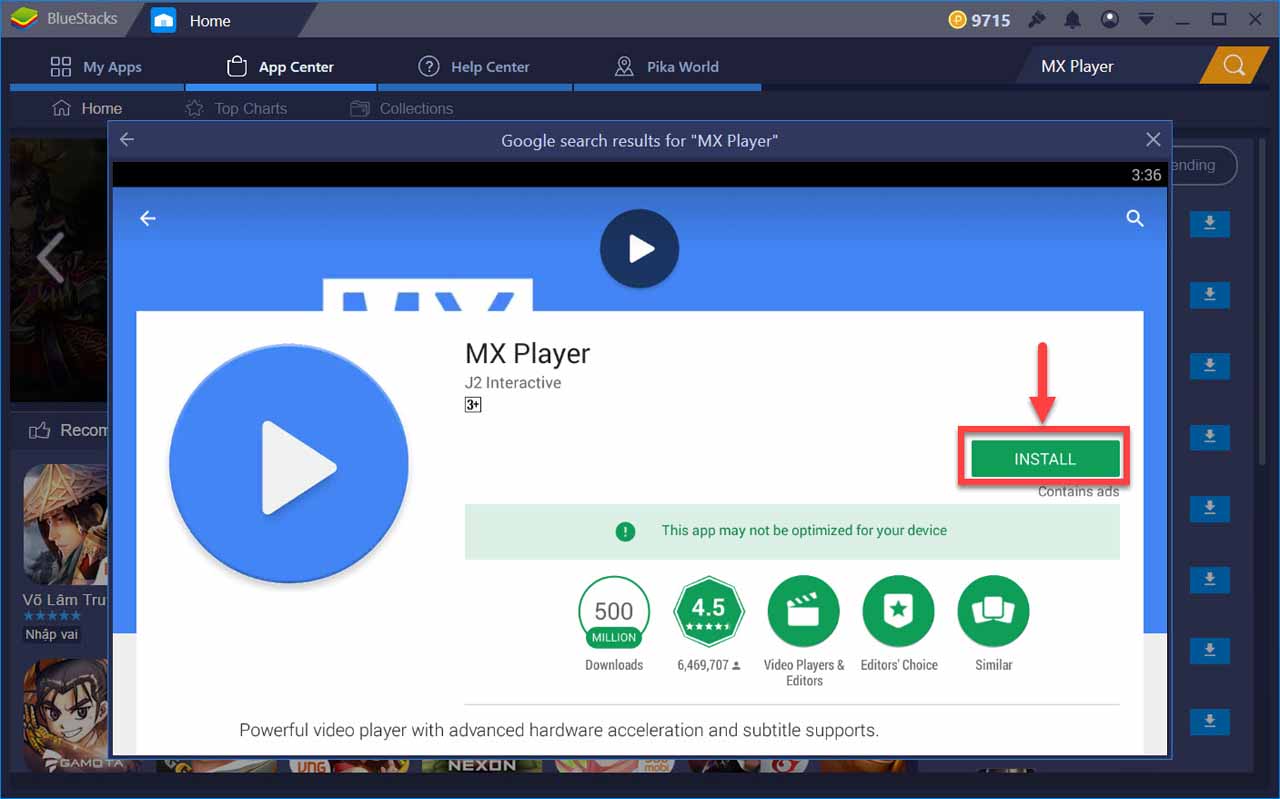Click the optimization warning message
This screenshot has height=799, width=1280.
[792, 531]
